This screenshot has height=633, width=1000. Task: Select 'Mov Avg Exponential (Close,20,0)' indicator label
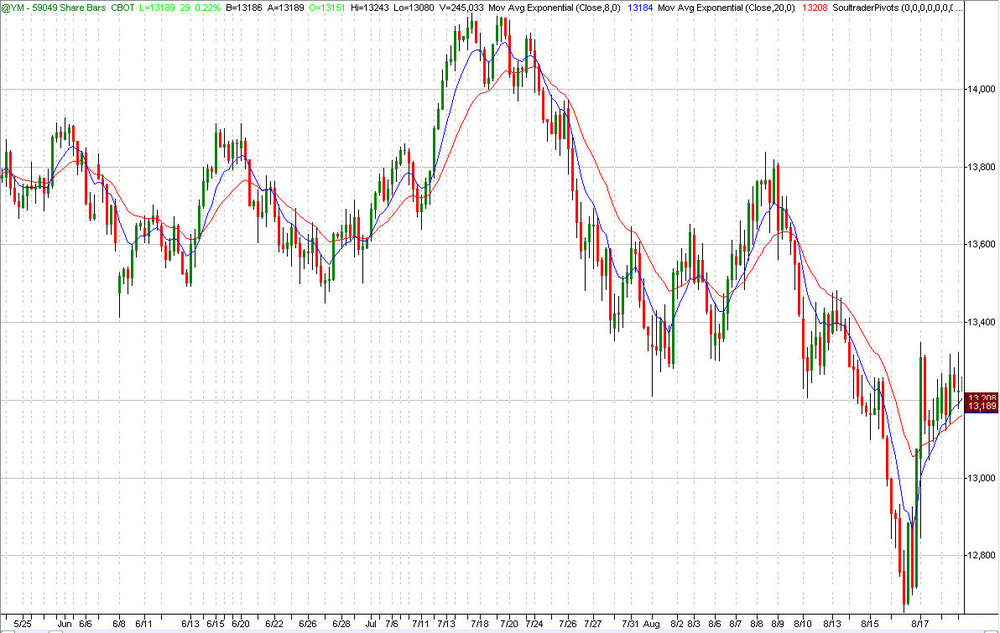tap(726, 8)
